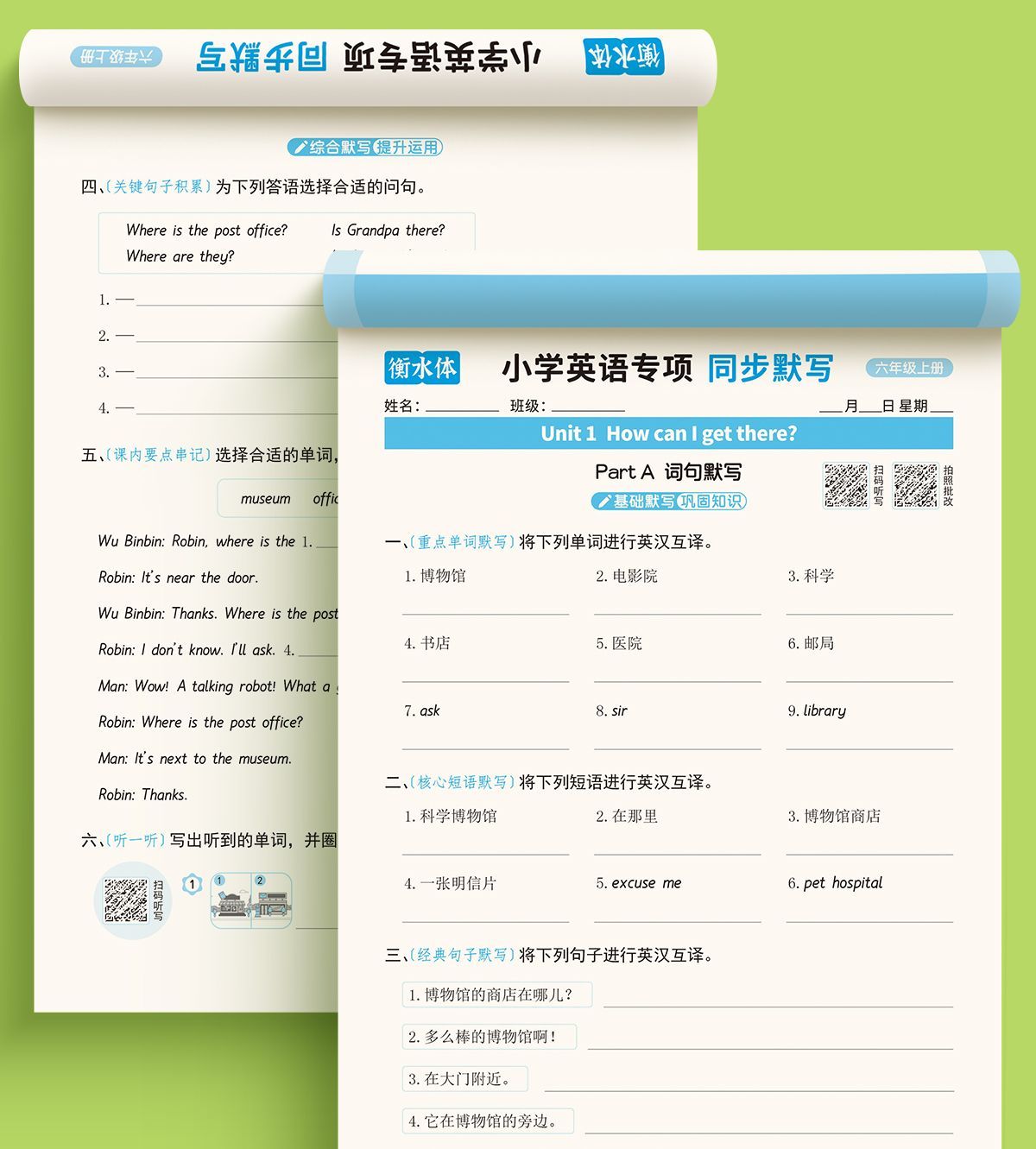Click the line Robin: Thanks.
The height and width of the screenshot is (1149, 1036).
coord(142,795)
